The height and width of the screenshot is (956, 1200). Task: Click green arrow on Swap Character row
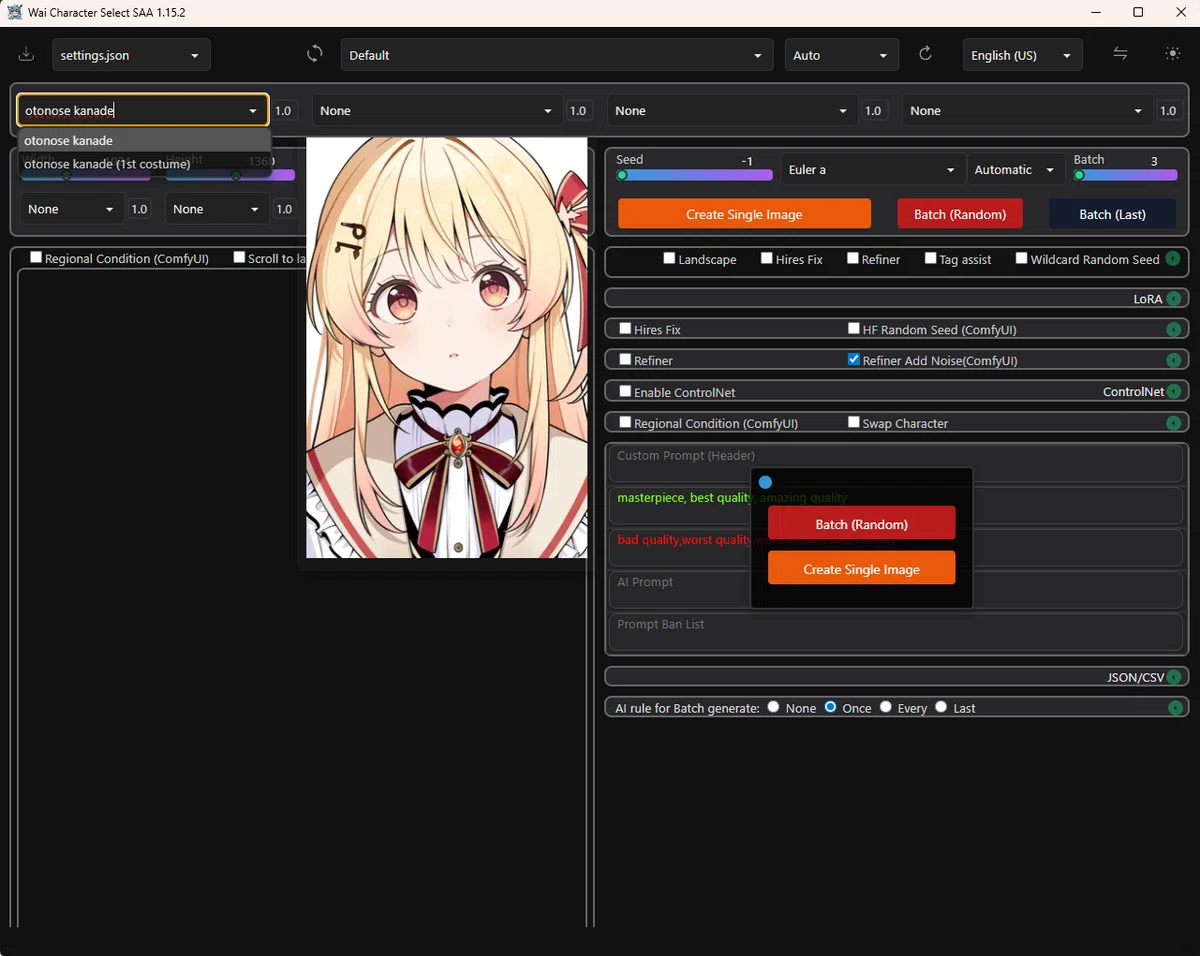(1174, 423)
